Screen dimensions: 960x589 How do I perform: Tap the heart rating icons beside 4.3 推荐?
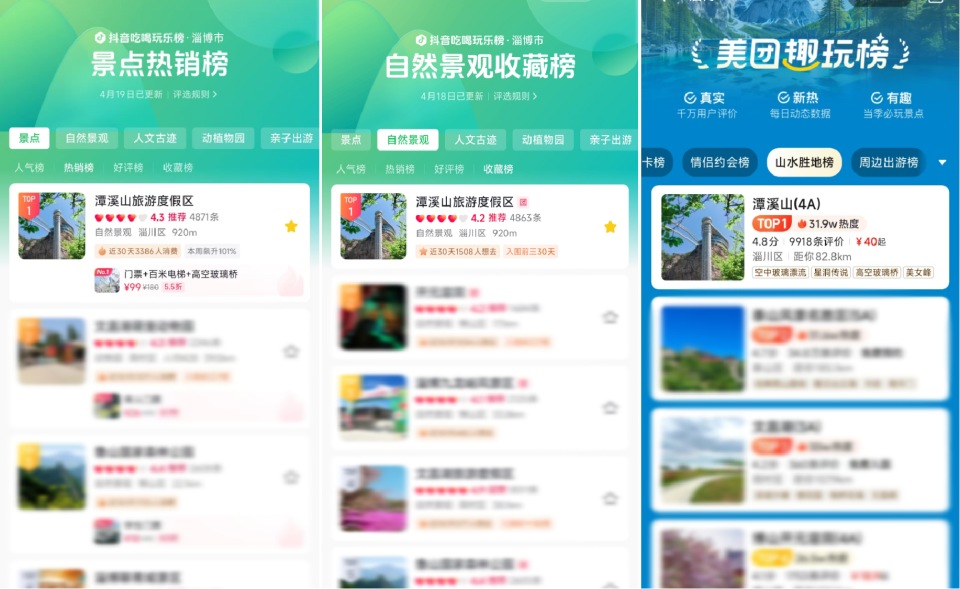point(121,217)
